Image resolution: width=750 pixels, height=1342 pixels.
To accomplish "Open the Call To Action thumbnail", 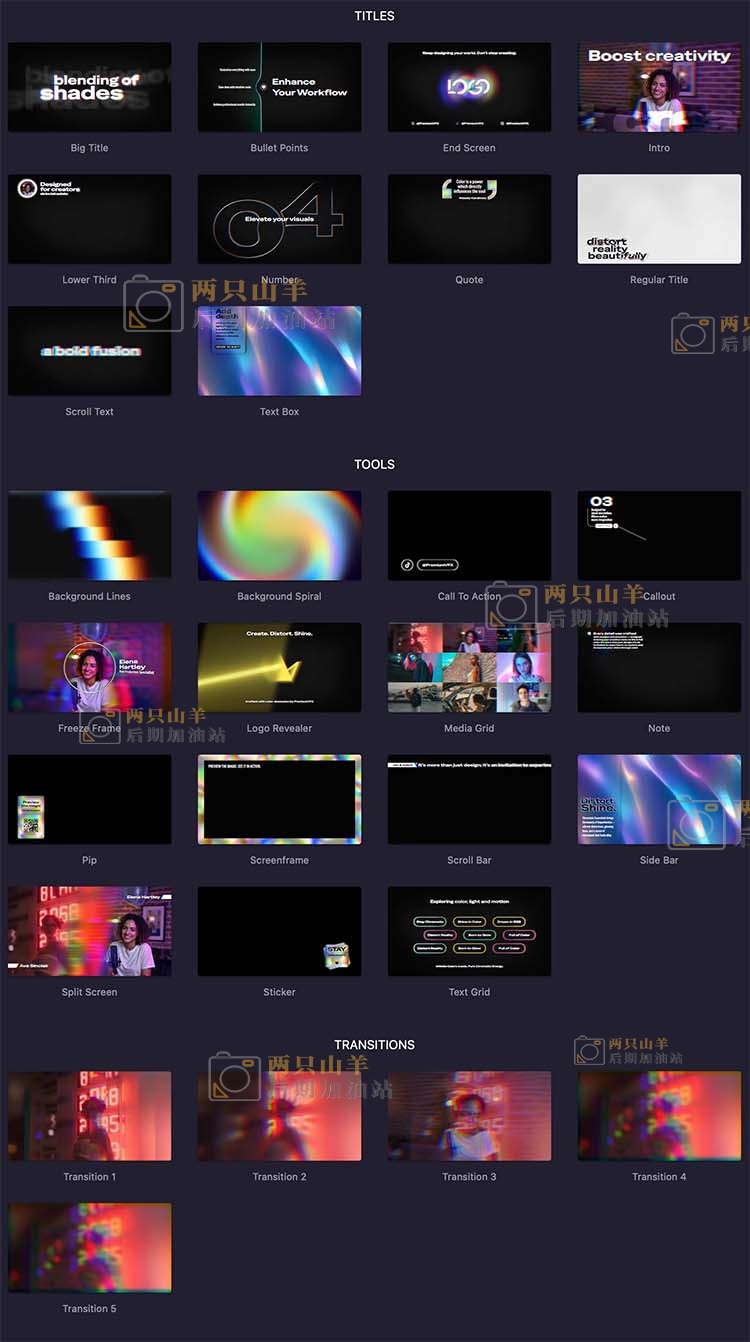I will [x=469, y=535].
